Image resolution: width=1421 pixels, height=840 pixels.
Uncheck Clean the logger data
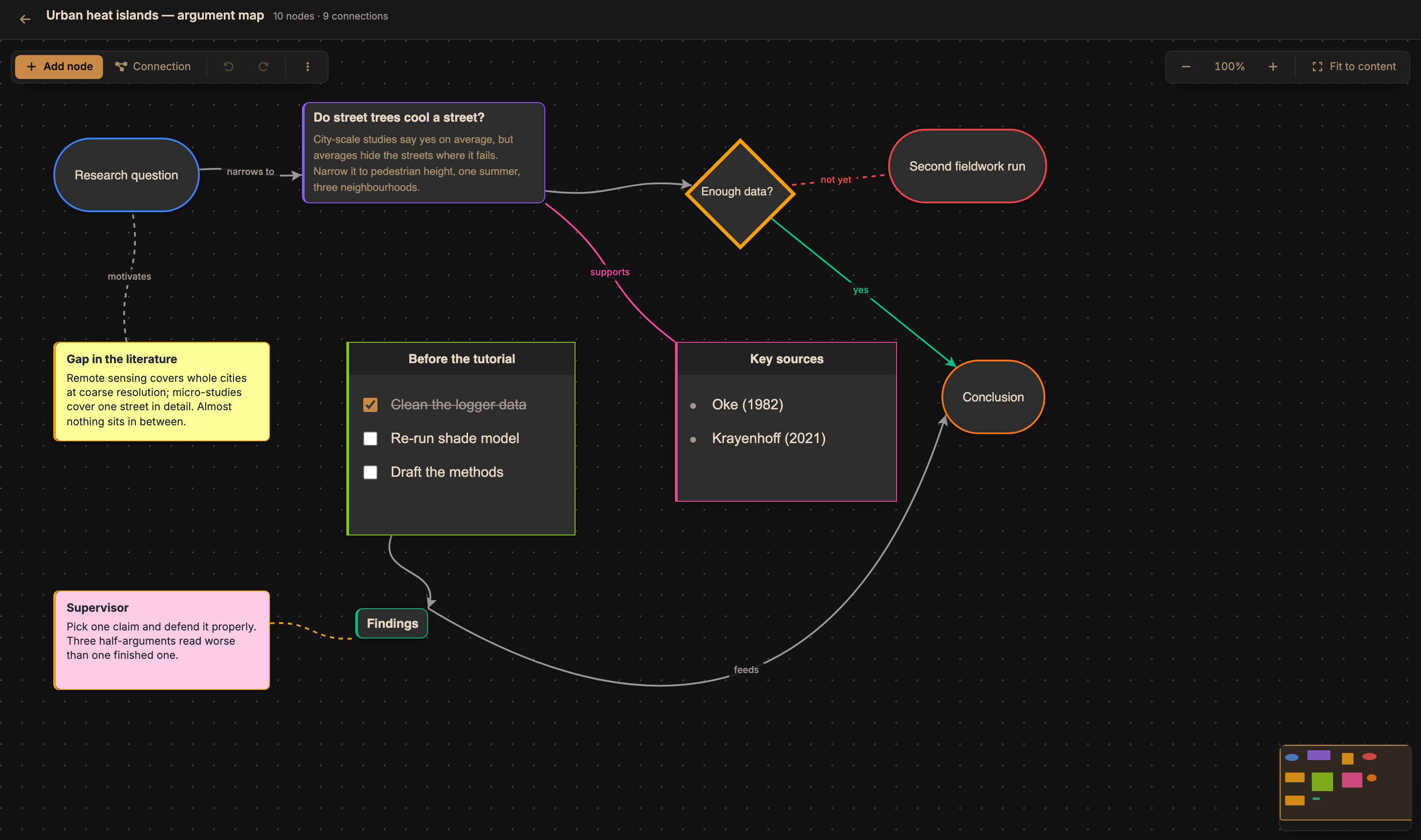click(x=370, y=405)
